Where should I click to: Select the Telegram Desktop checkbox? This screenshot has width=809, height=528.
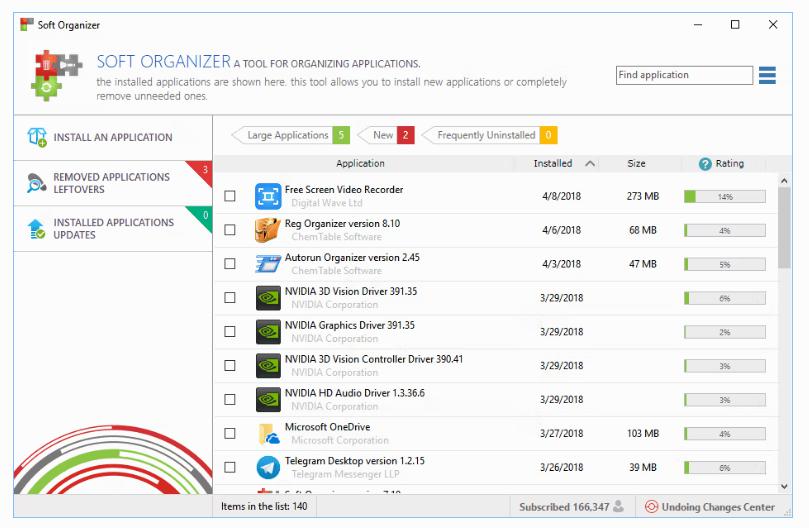(230, 467)
